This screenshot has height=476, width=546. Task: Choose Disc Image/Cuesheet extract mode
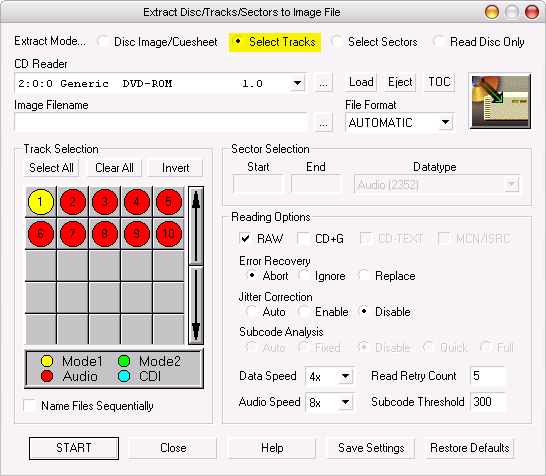(x=103, y=41)
